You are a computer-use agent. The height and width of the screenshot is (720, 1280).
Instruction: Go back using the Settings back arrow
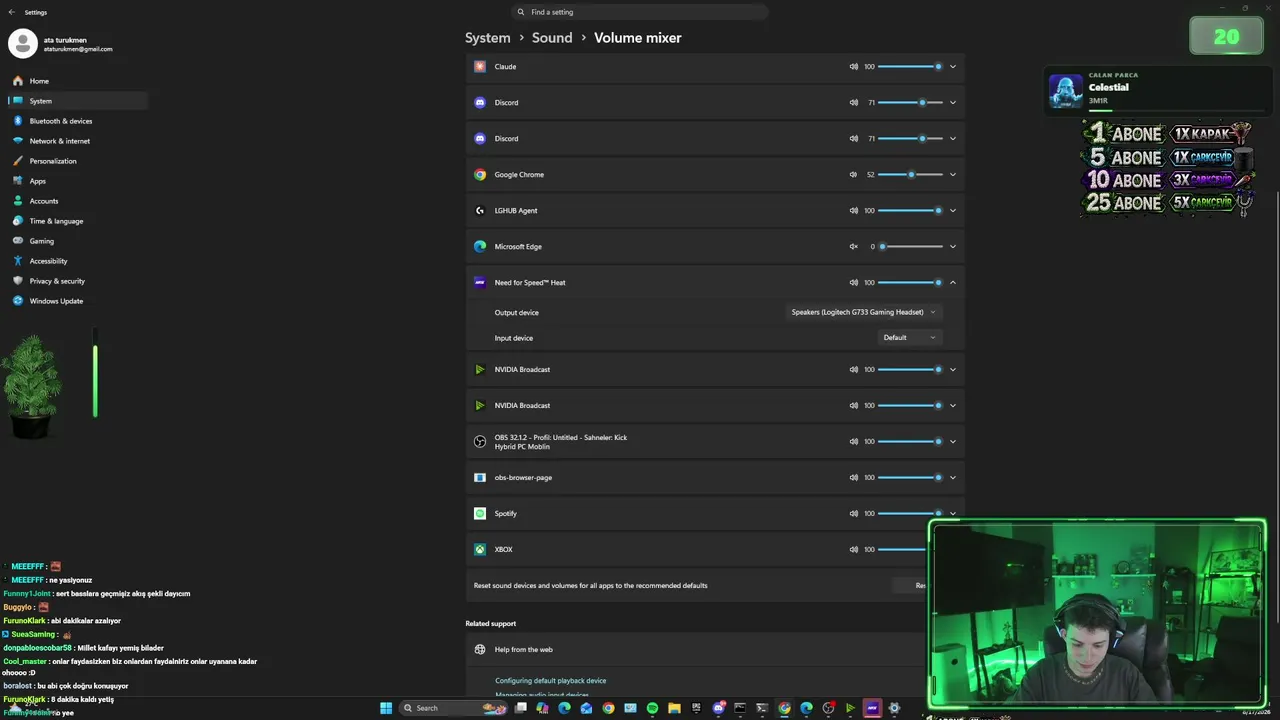click(x=11, y=12)
